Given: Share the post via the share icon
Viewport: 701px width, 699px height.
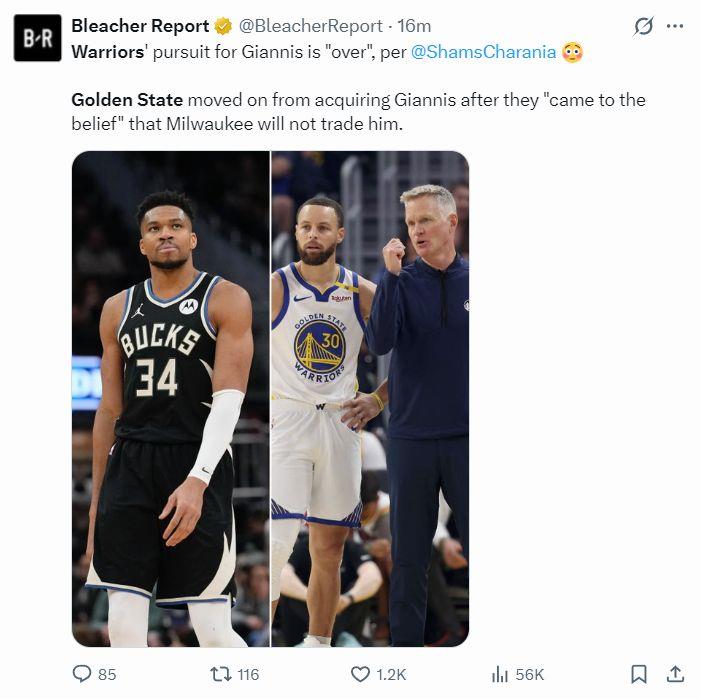Looking at the screenshot, I should point(675,674).
